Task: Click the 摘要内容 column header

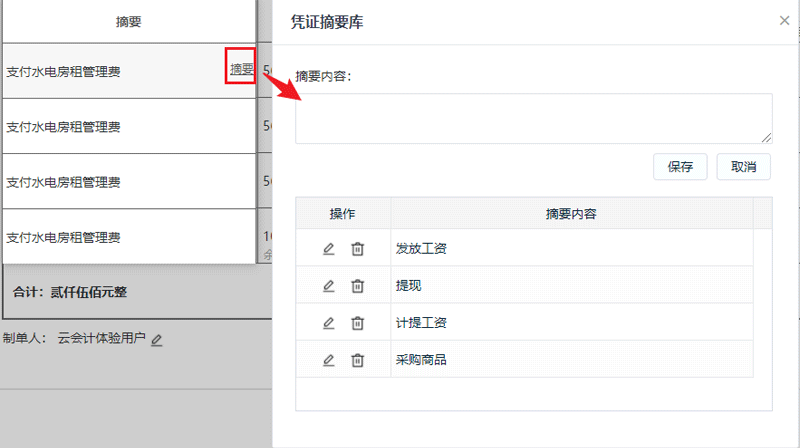Action: coord(571,213)
